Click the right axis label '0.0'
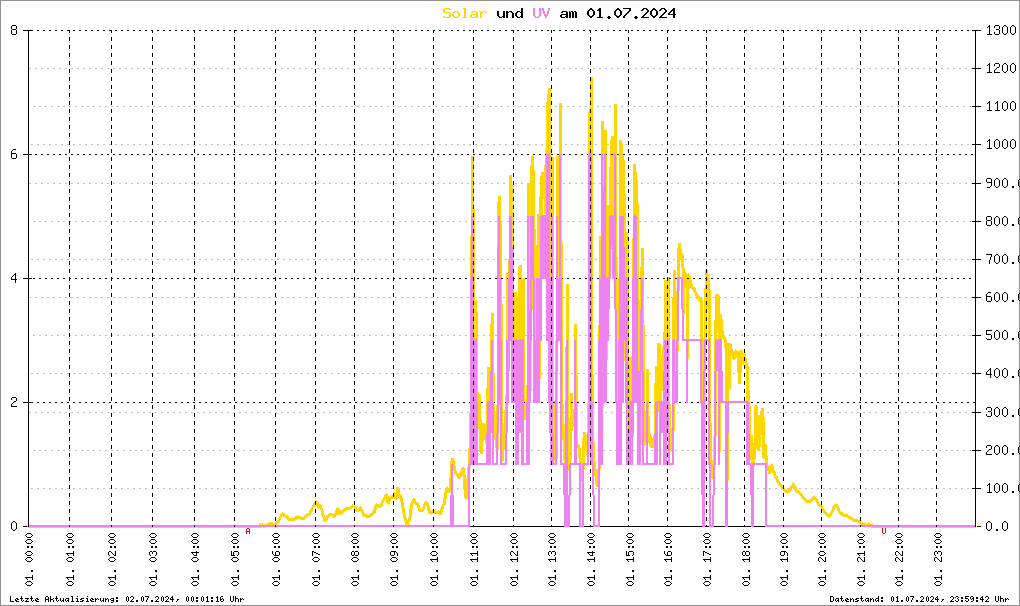 pos(997,527)
